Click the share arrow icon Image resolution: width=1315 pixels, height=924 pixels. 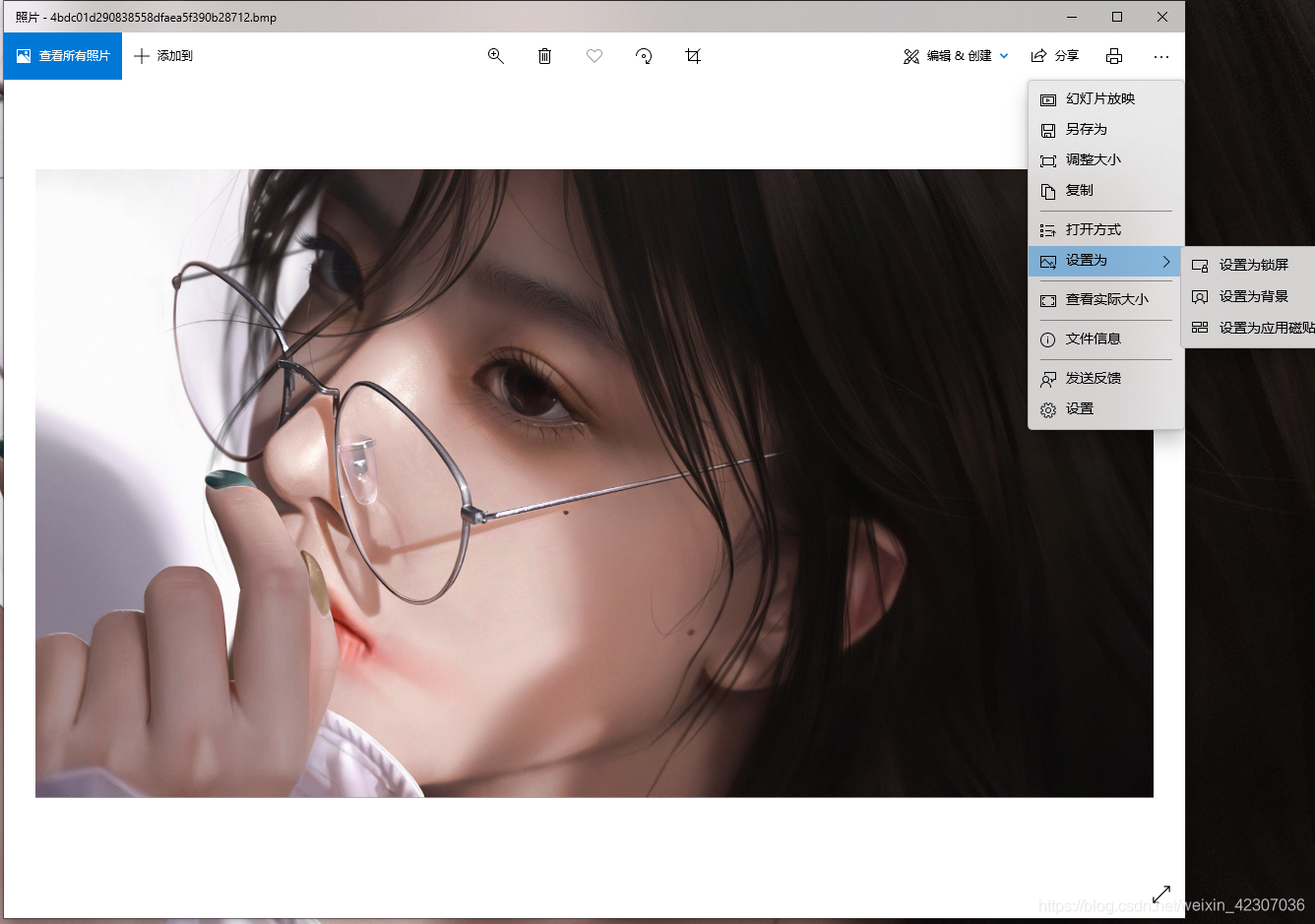point(1038,56)
